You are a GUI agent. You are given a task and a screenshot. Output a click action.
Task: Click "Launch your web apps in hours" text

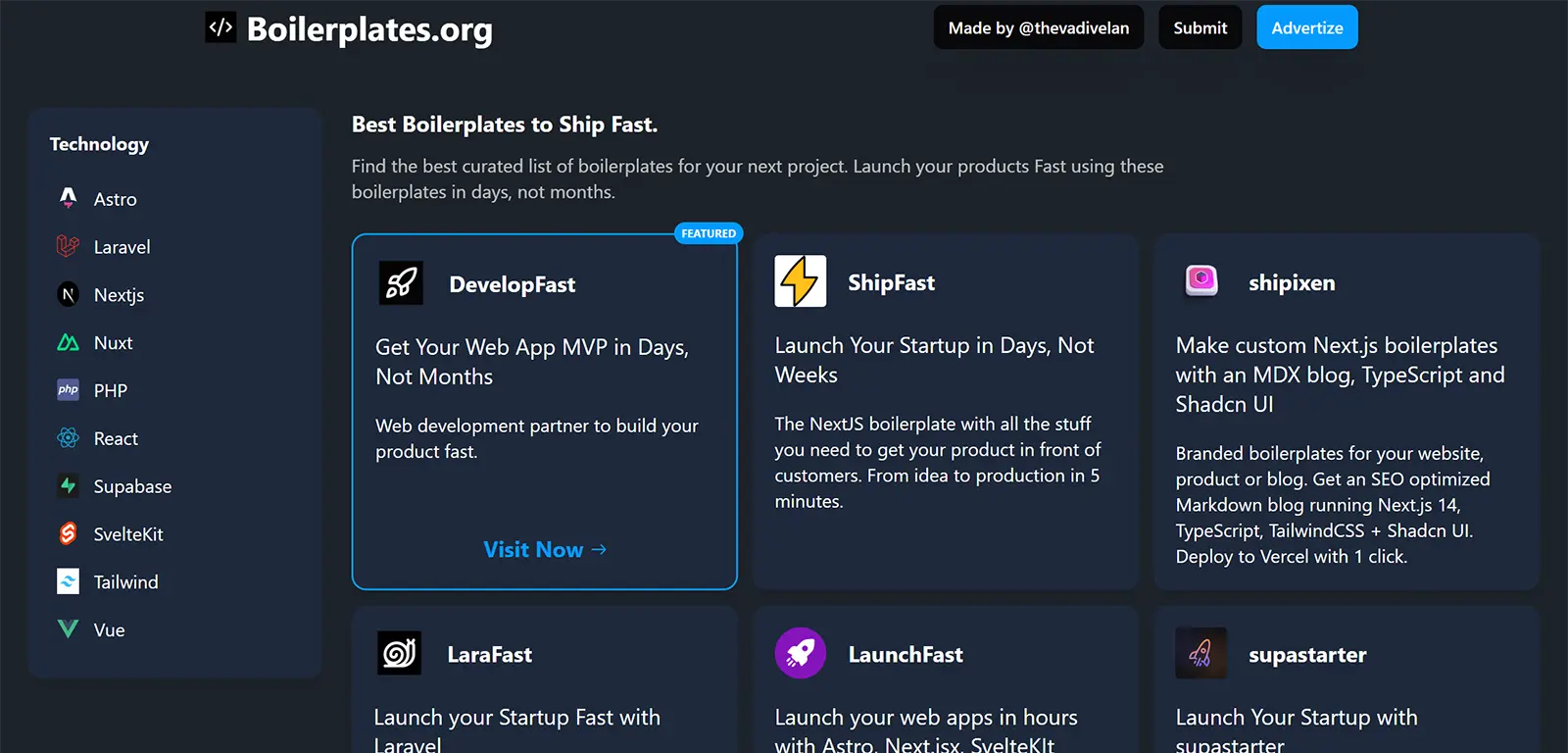[925, 730]
